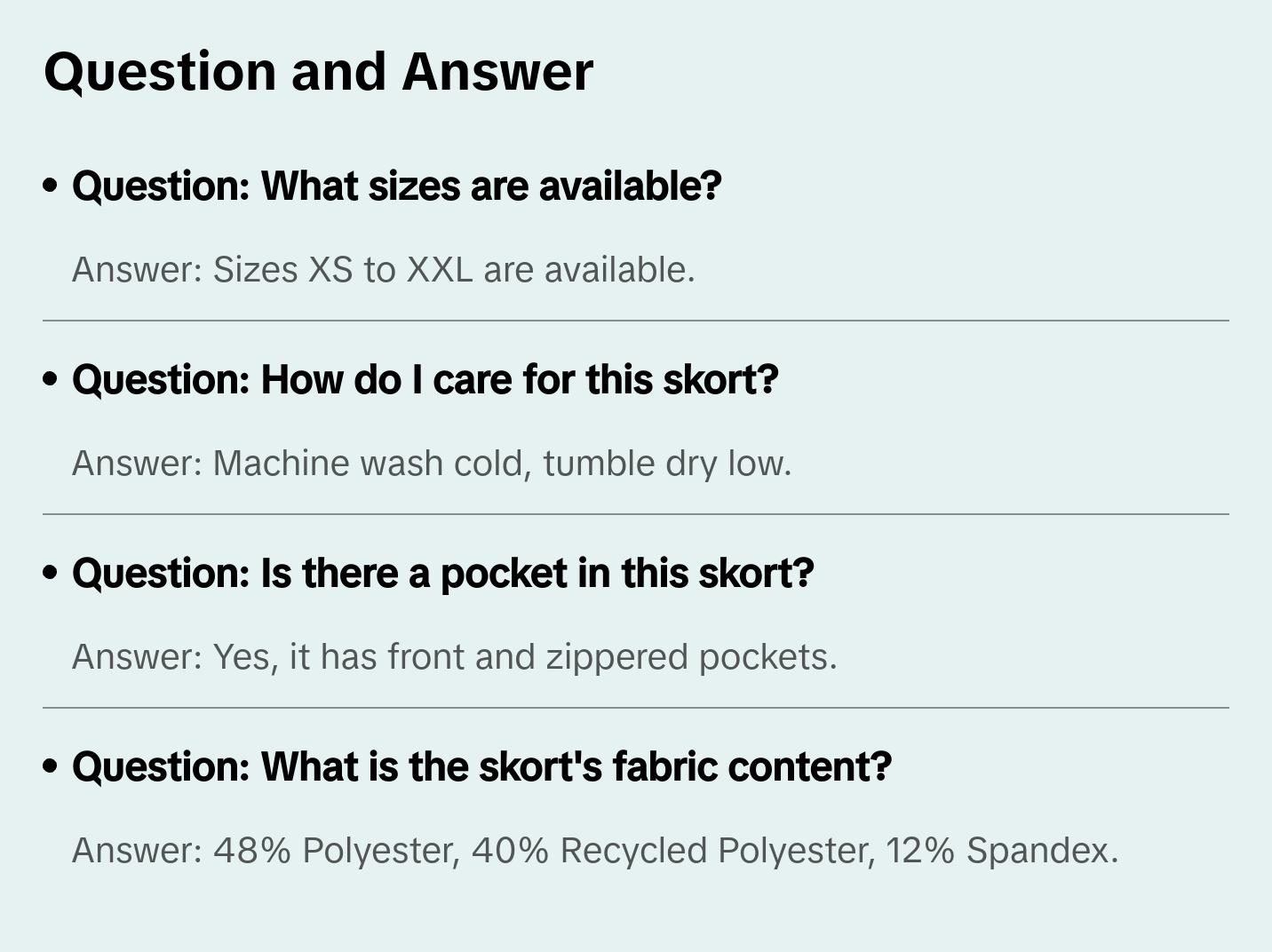Viewport: 1272px width, 952px height.
Task: Click "48% Polyester" in the fabric answer
Action: pyautogui.click(x=336, y=851)
